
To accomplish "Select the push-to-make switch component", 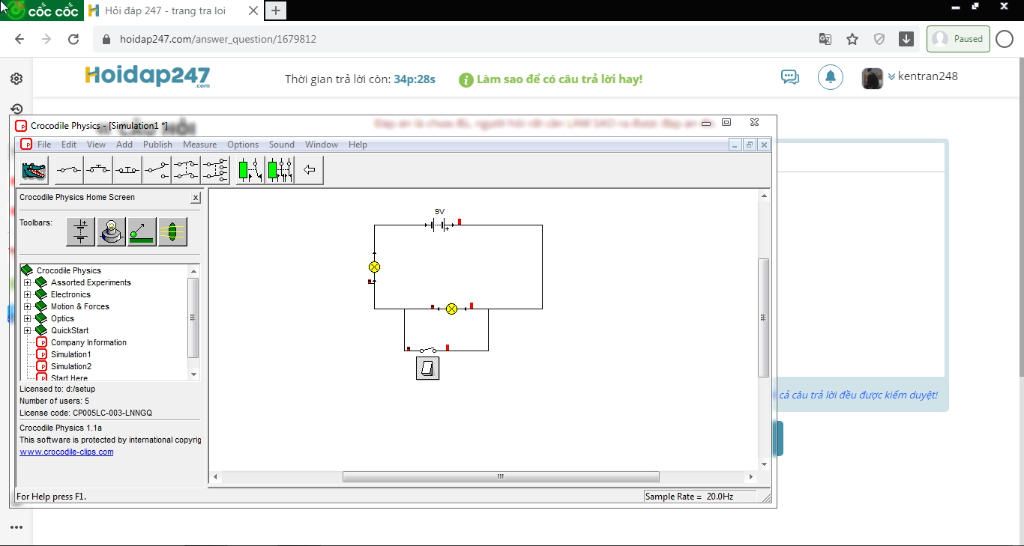I will pyautogui.click(x=98, y=171).
